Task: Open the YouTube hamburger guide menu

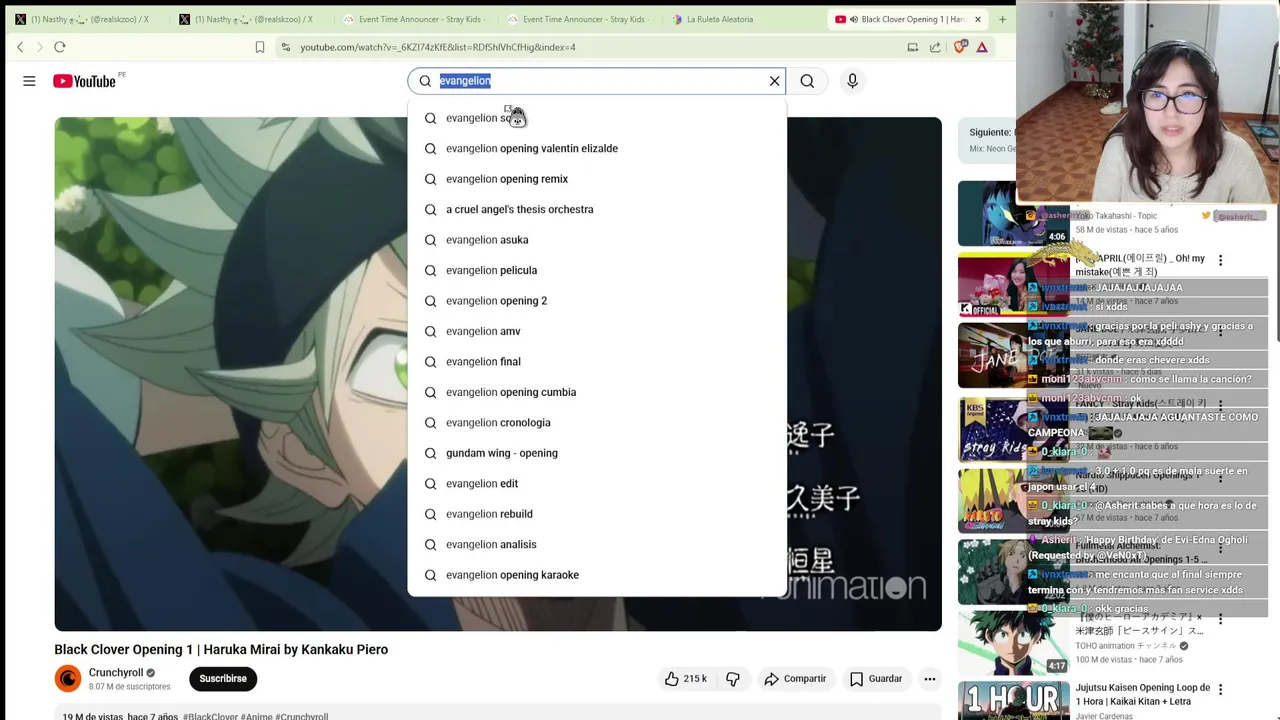Action: click(x=29, y=81)
